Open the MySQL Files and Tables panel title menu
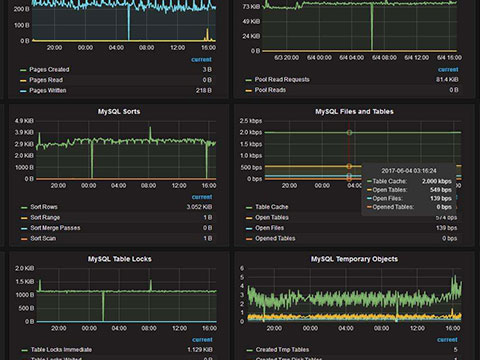 point(354,112)
